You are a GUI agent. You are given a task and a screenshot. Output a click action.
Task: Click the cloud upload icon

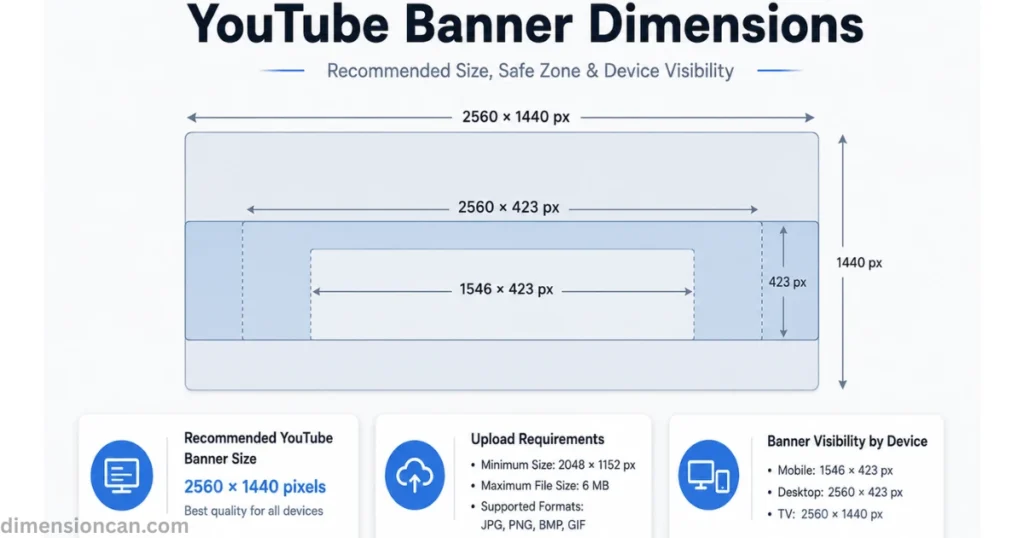point(415,475)
